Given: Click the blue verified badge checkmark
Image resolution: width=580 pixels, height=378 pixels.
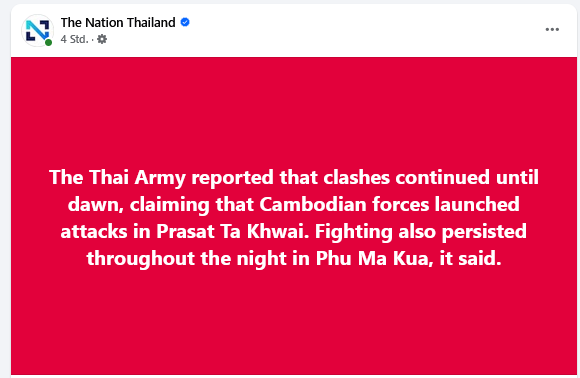Looking at the screenshot, I should [x=185, y=22].
